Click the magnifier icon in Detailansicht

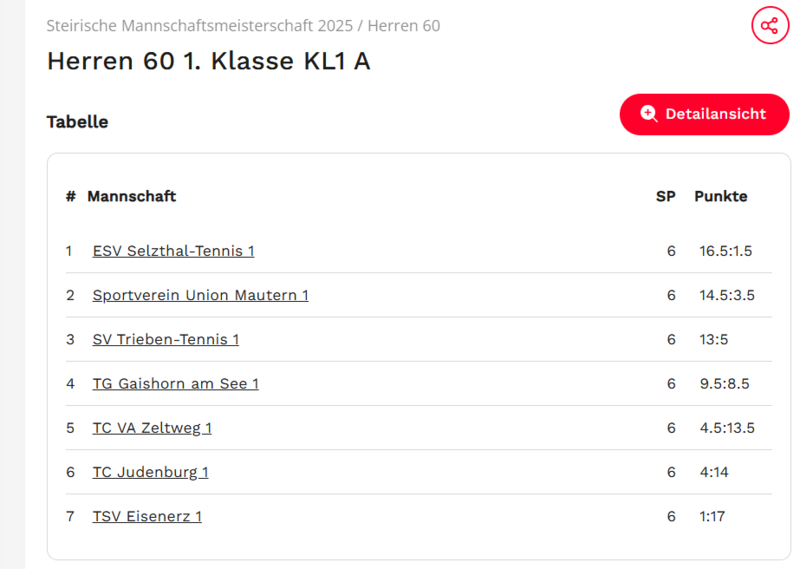coord(649,114)
